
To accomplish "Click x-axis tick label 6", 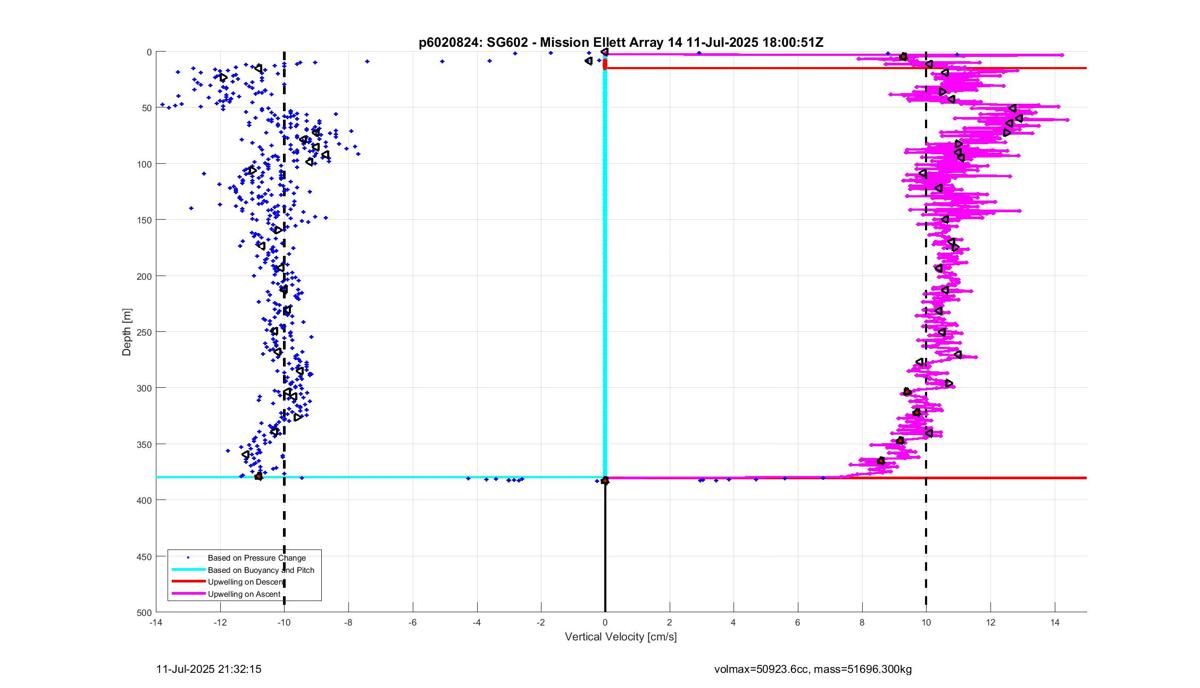I will pyautogui.click(x=797, y=622).
